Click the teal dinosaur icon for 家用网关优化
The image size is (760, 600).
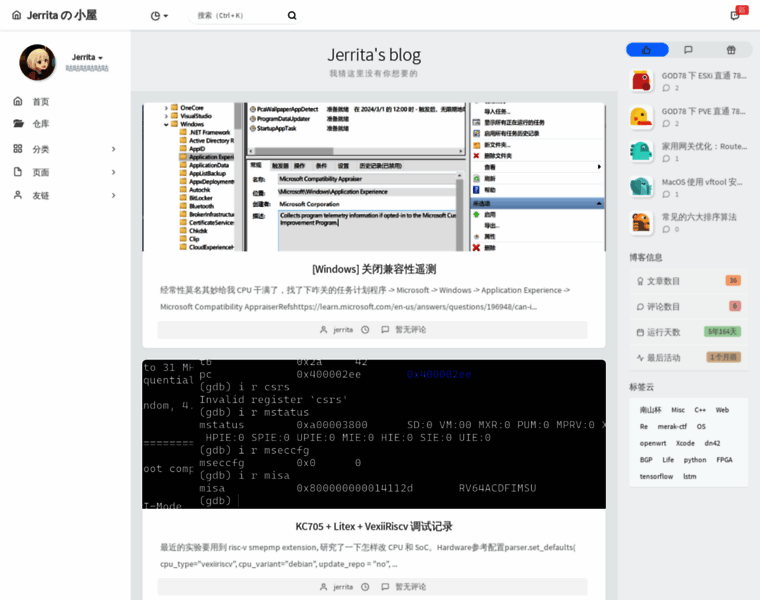(641, 151)
